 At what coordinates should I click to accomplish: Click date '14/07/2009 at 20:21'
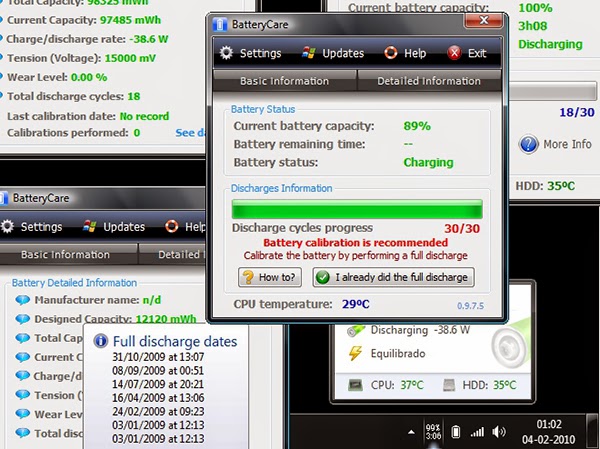coord(158,384)
